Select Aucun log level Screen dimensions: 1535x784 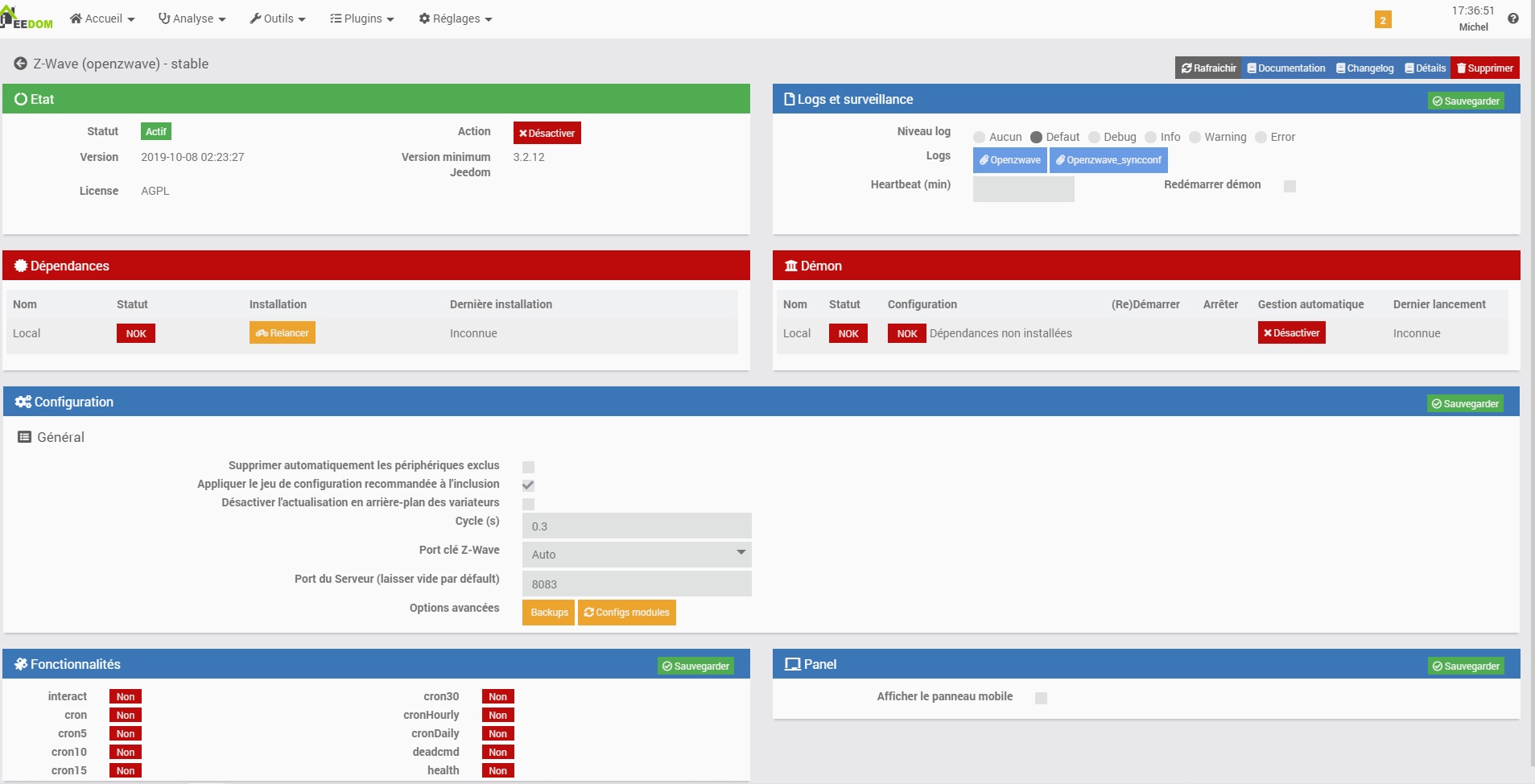click(x=979, y=138)
